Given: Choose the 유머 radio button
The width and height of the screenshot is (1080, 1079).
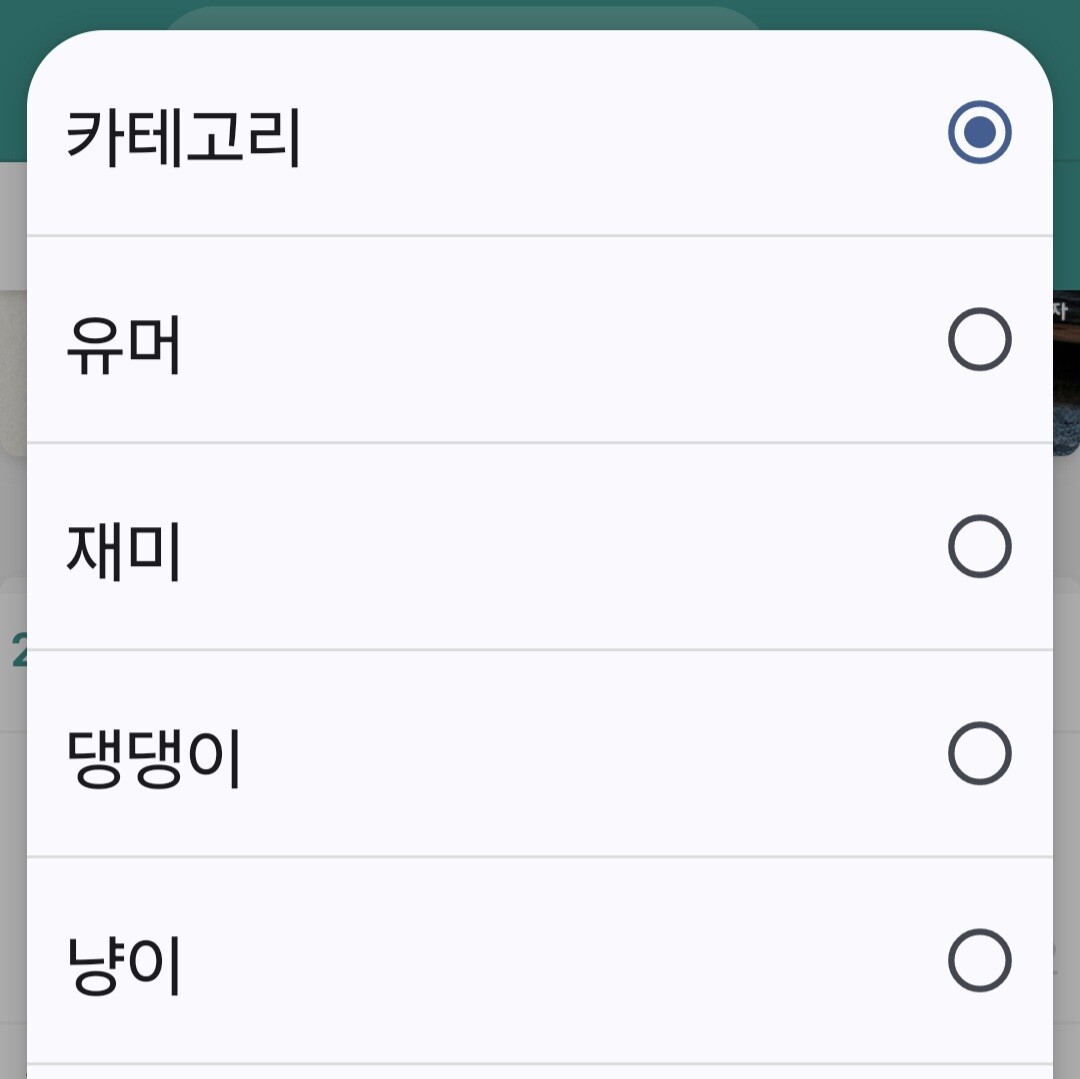Looking at the screenshot, I should coord(979,340).
